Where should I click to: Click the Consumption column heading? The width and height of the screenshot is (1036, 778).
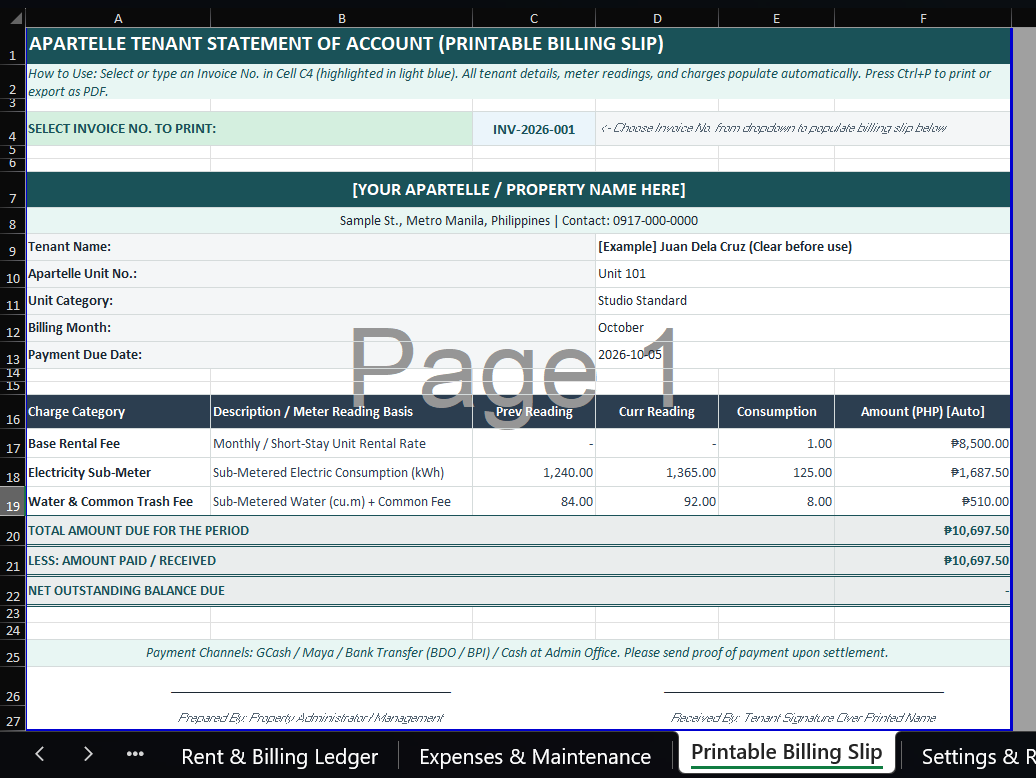tap(776, 411)
